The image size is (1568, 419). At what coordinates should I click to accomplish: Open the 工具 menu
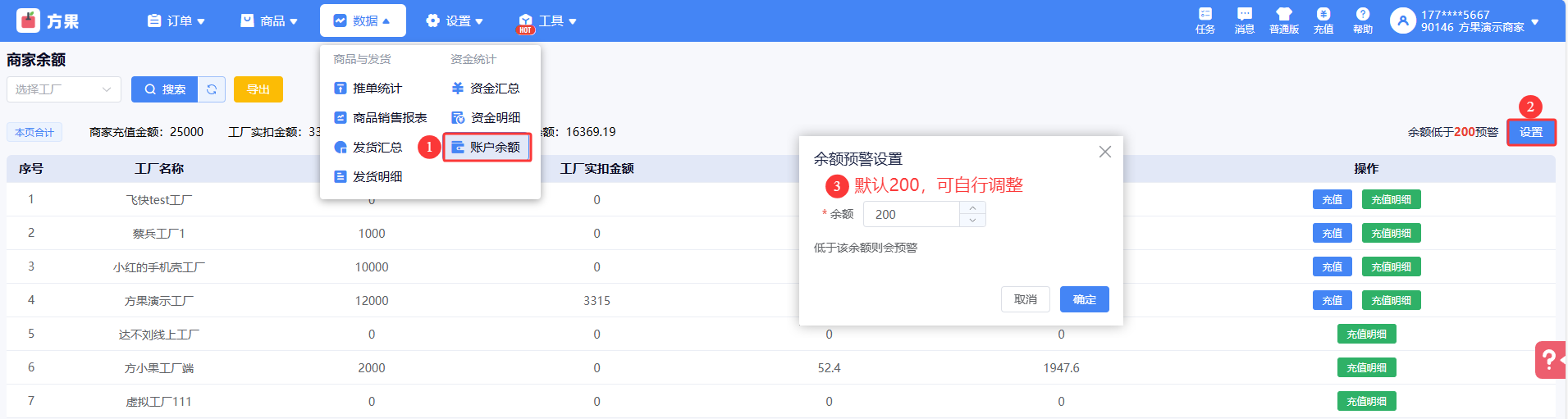click(547, 20)
